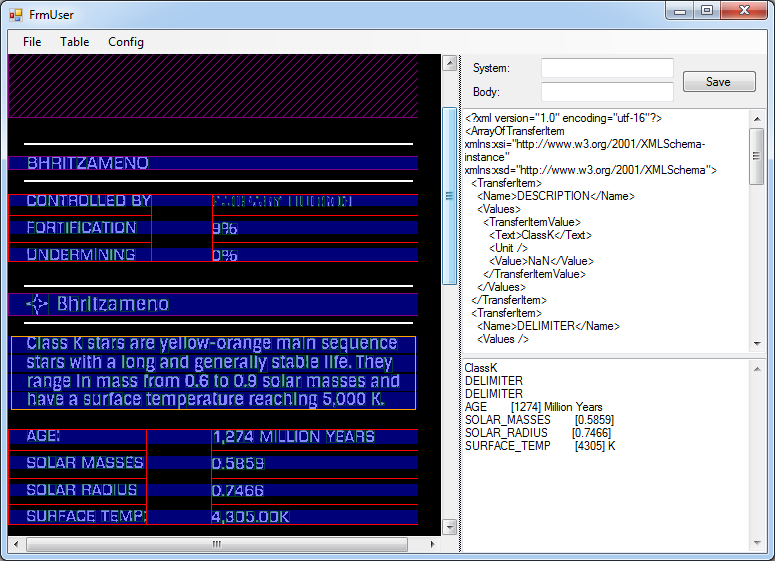Click the FORTIFICATION label
The width and height of the screenshot is (775, 561).
point(82,227)
